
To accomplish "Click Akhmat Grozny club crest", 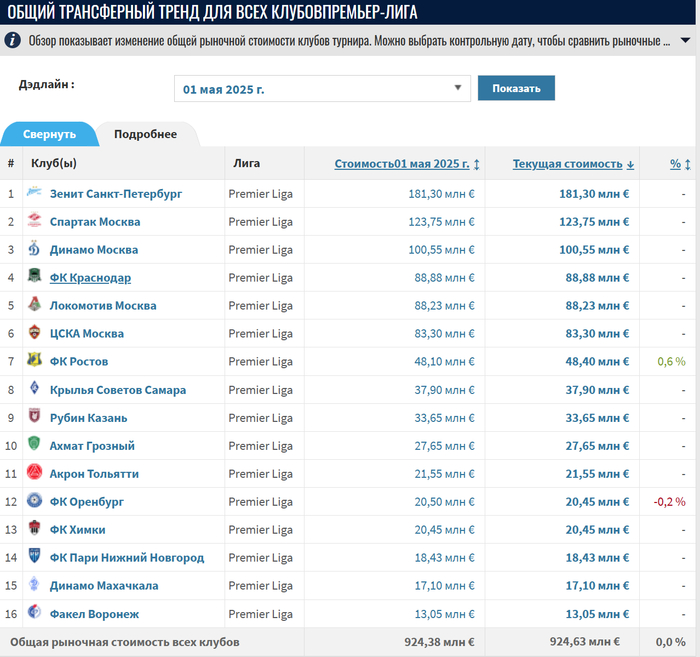I will pyautogui.click(x=34, y=445).
